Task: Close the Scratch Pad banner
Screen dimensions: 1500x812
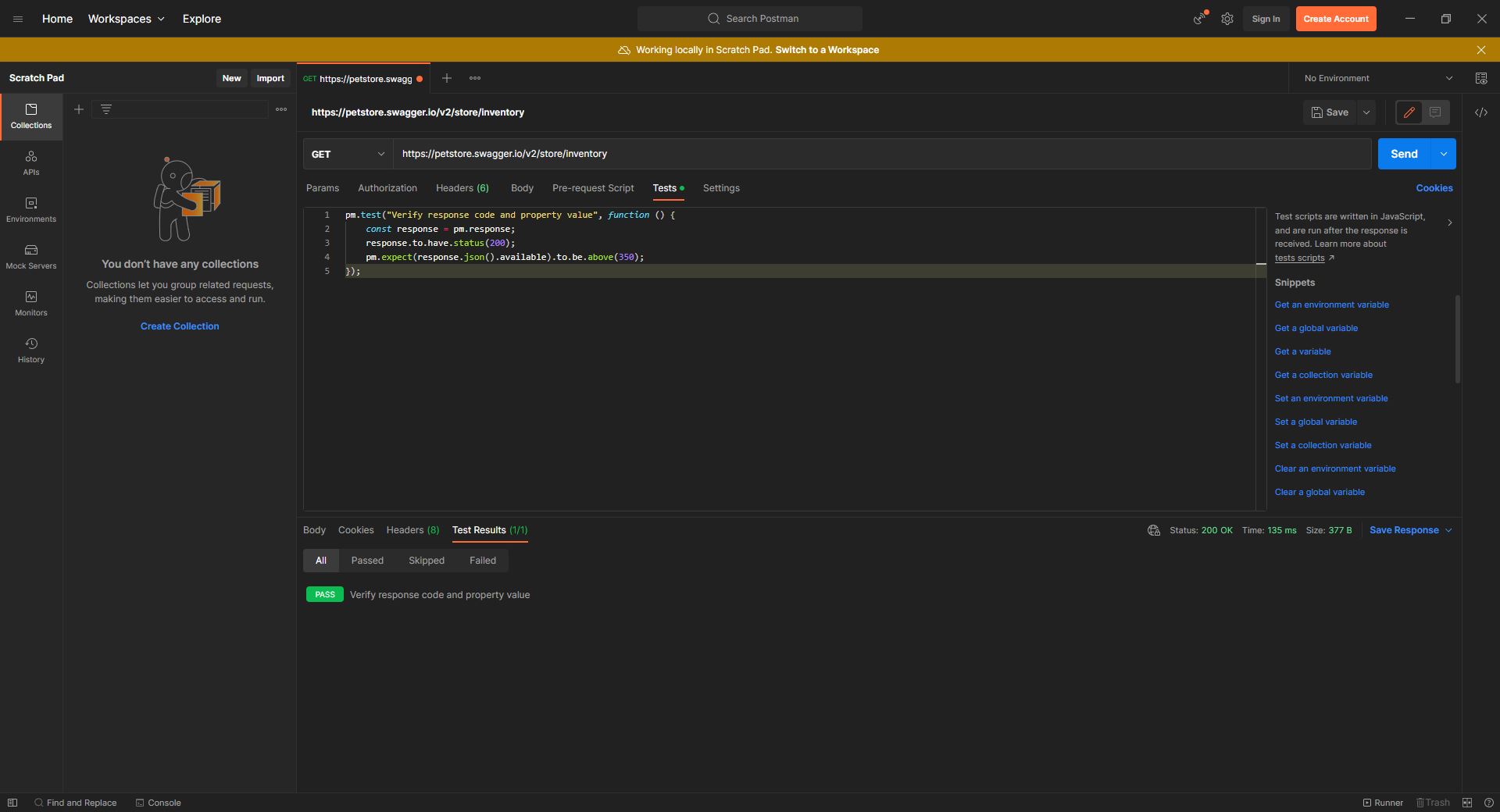Action: (1481, 50)
